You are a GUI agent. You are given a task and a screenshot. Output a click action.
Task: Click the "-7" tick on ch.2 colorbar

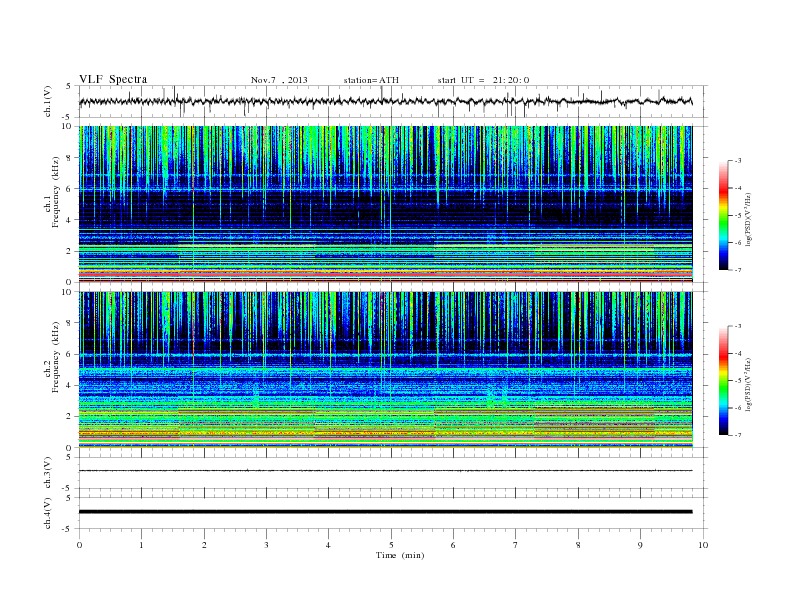pyautogui.click(x=737, y=435)
